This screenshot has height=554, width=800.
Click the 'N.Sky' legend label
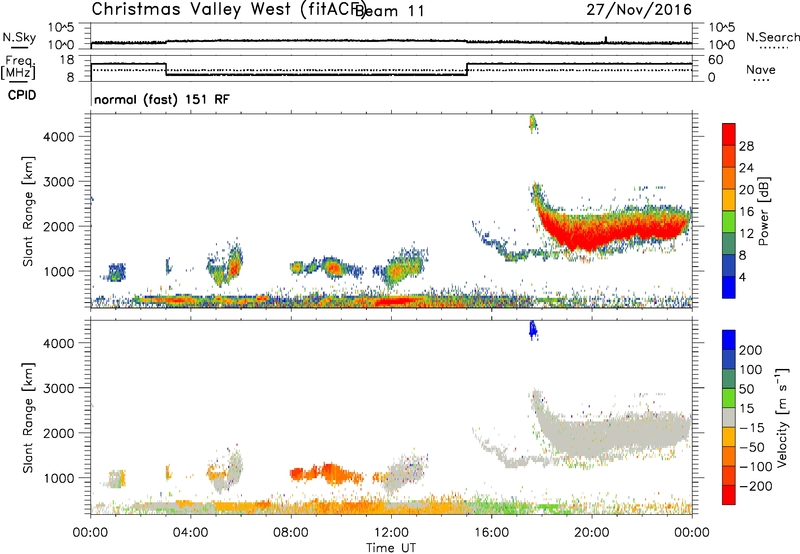point(19,37)
